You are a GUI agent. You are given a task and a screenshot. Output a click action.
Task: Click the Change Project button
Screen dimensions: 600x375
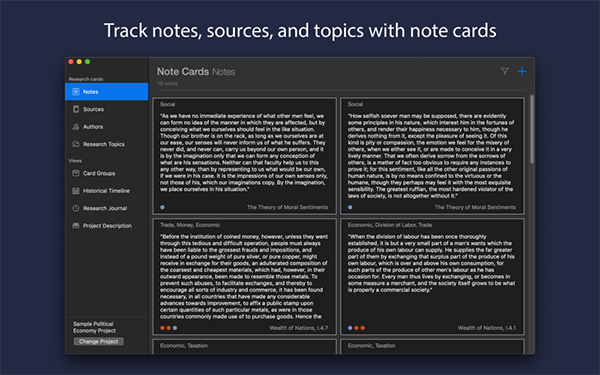coord(98,341)
